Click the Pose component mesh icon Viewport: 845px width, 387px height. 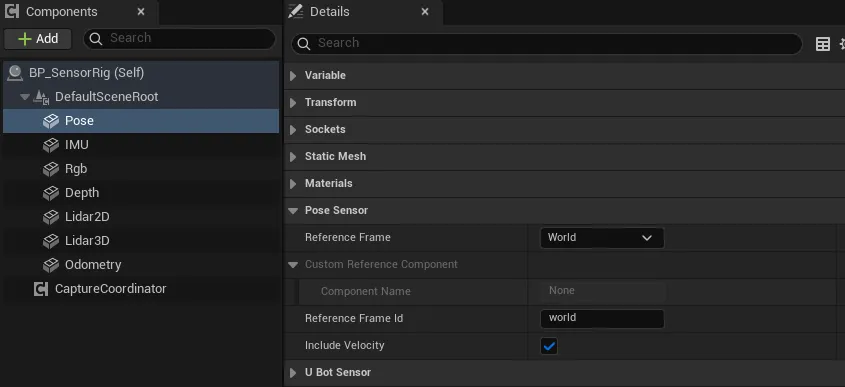51,121
